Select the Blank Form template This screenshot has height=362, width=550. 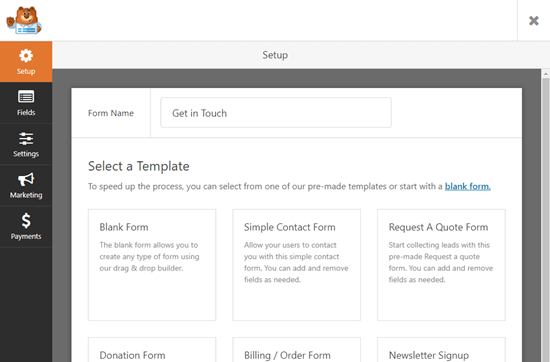point(152,265)
